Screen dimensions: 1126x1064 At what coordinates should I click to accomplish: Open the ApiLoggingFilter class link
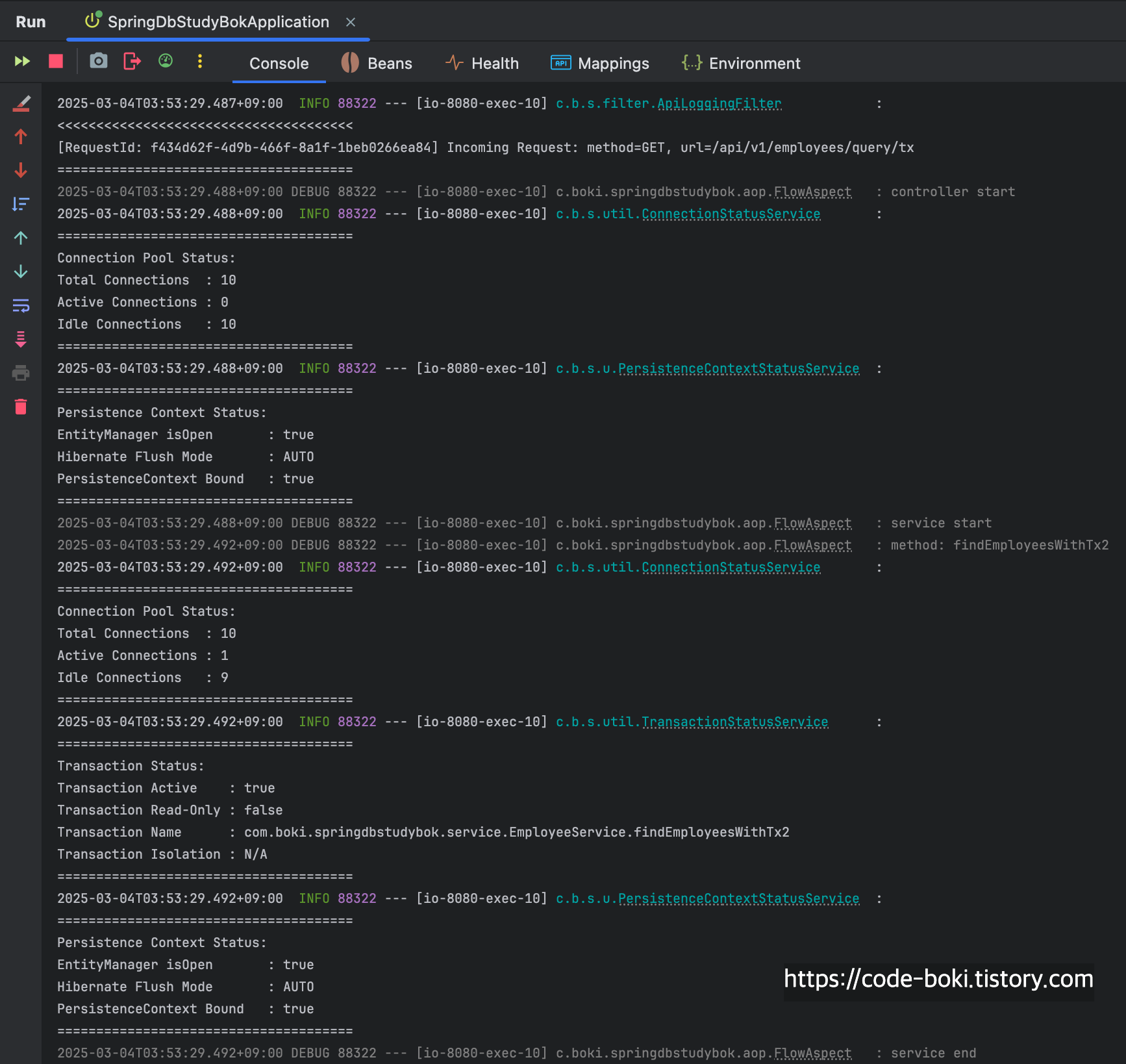click(719, 103)
